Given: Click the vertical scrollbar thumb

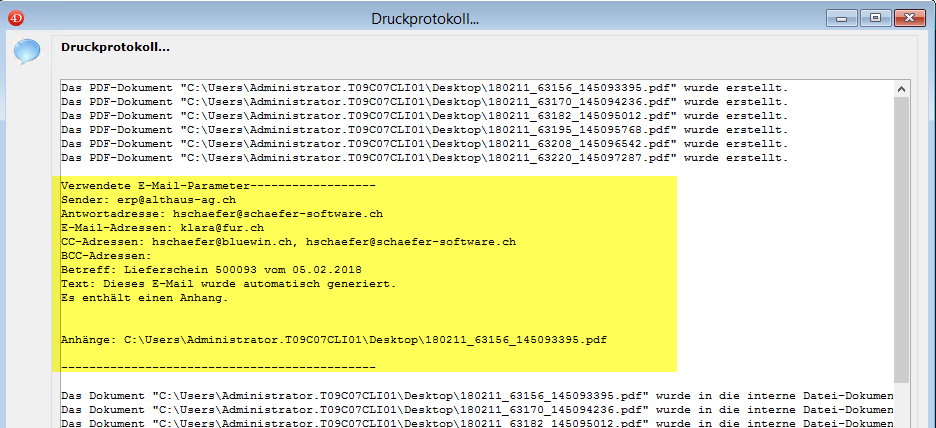Looking at the screenshot, I should coord(902,240).
